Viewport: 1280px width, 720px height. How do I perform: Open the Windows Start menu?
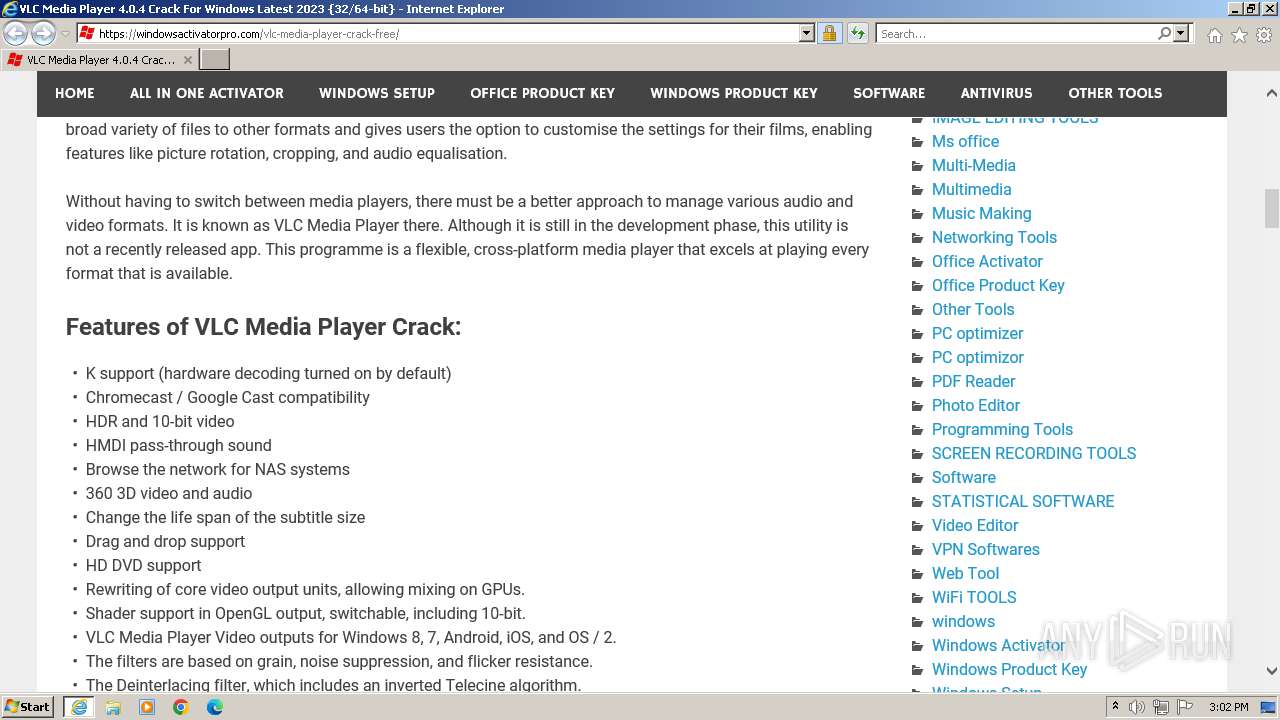pos(28,707)
